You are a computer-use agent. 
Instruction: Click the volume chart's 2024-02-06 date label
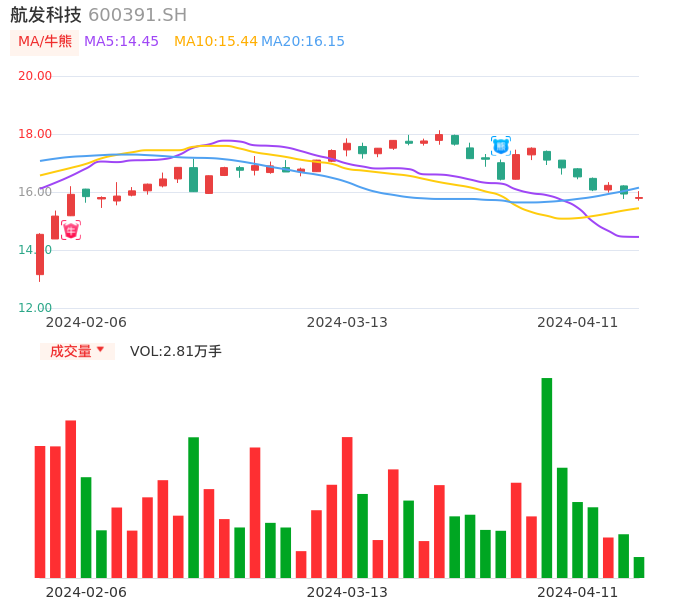click(x=86, y=592)
